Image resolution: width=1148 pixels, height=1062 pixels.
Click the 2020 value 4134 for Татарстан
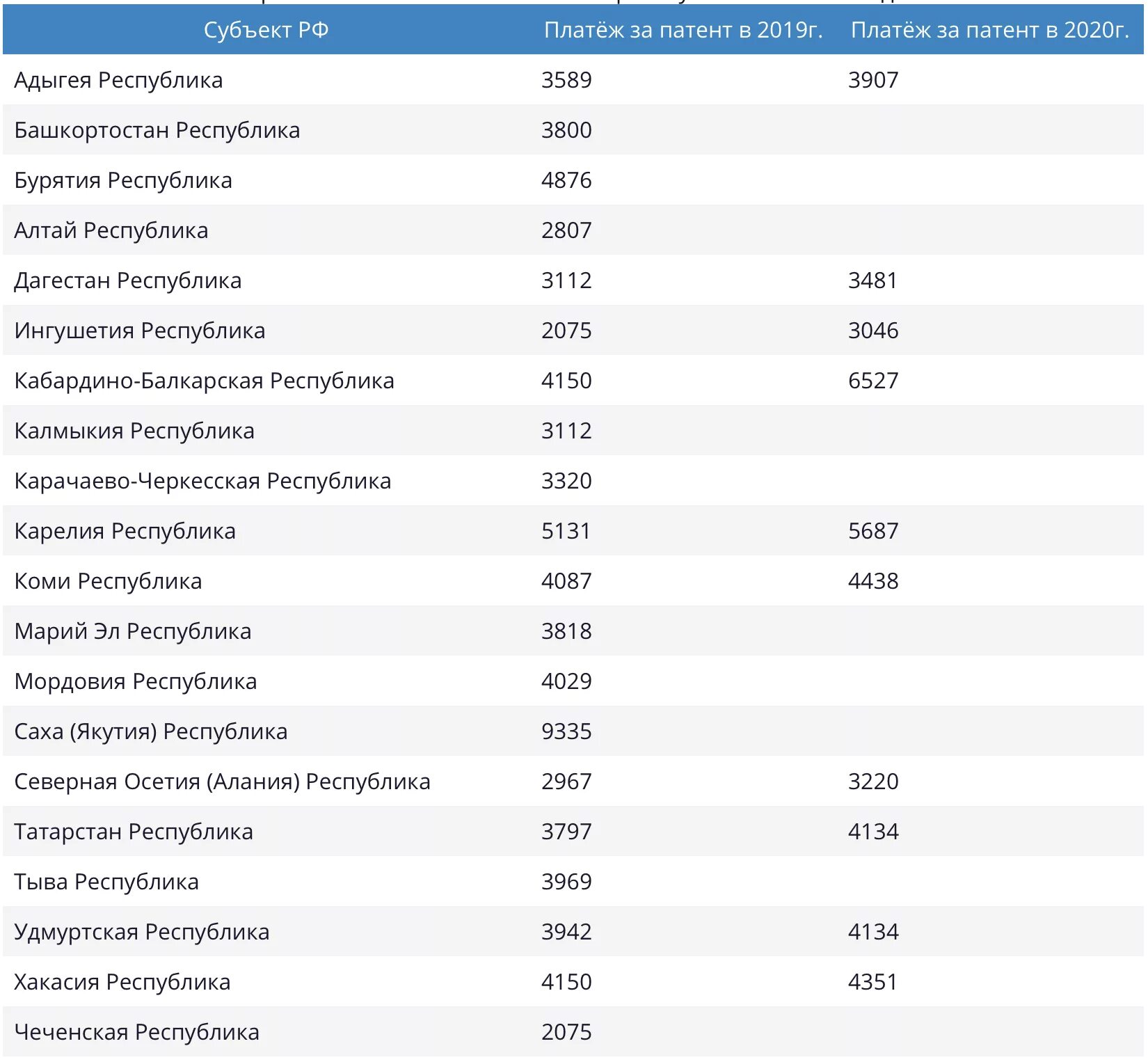[x=873, y=832]
